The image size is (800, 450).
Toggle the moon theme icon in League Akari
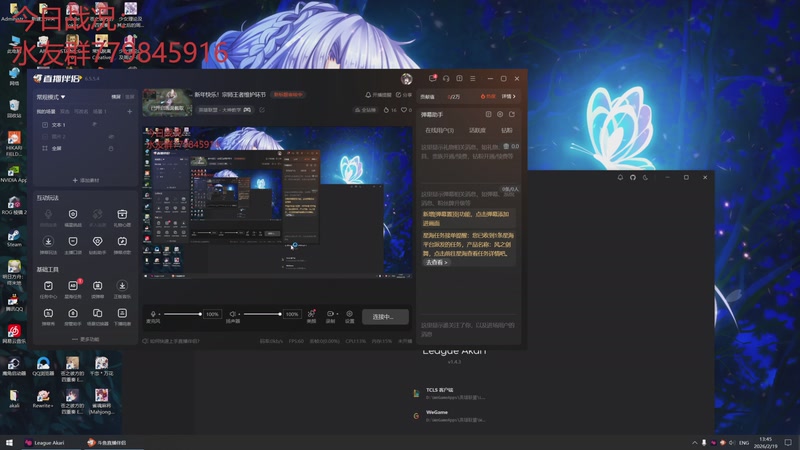645,177
